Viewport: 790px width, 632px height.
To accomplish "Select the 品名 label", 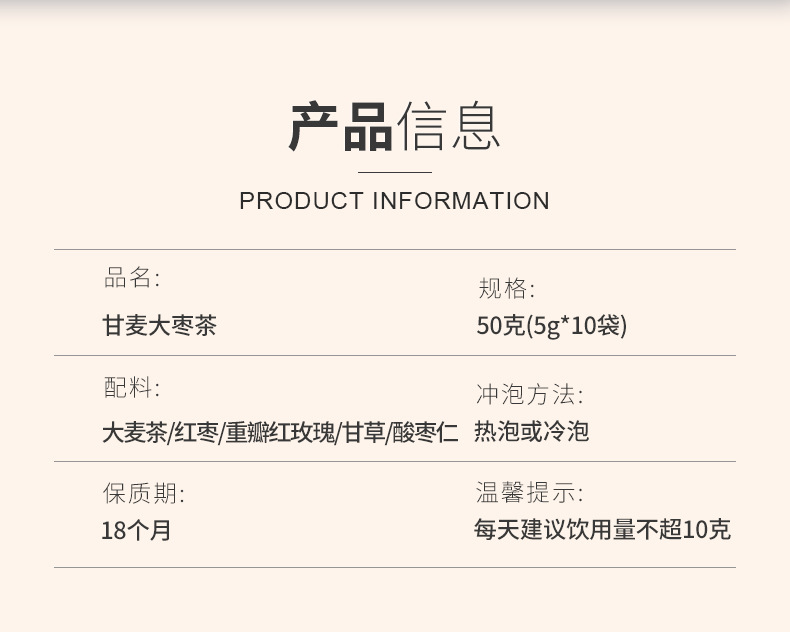I will point(131,278).
